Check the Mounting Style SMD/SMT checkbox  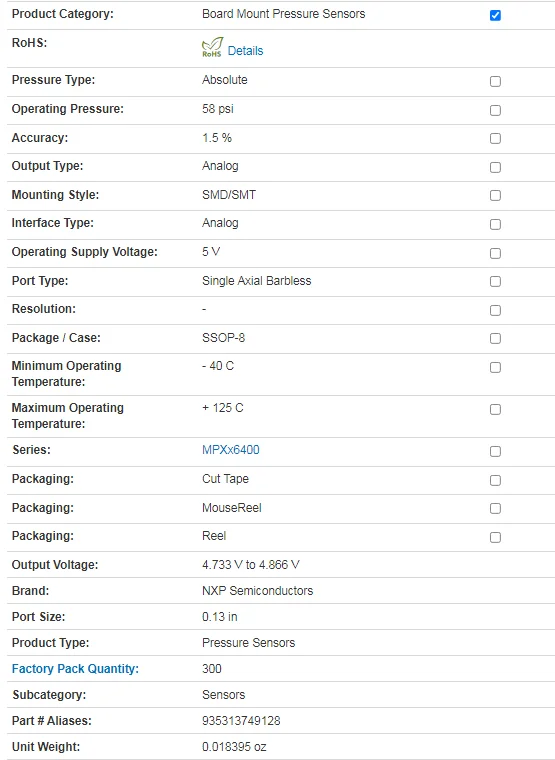[x=495, y=196]
